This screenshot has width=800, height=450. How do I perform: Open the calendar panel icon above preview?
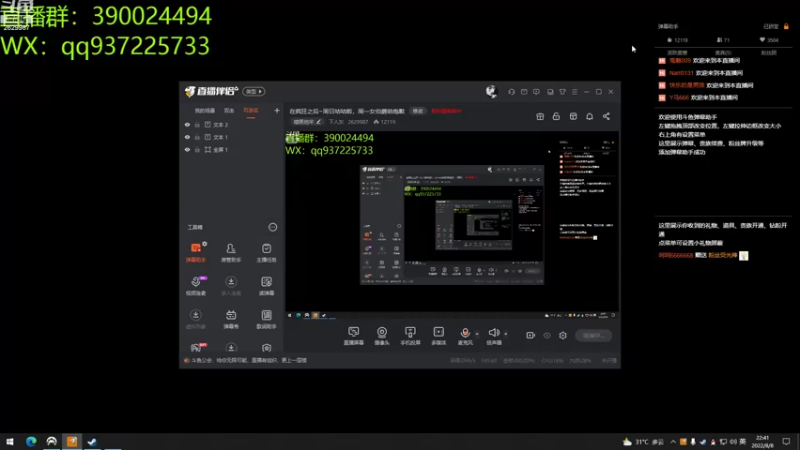[x=573, y=116]
